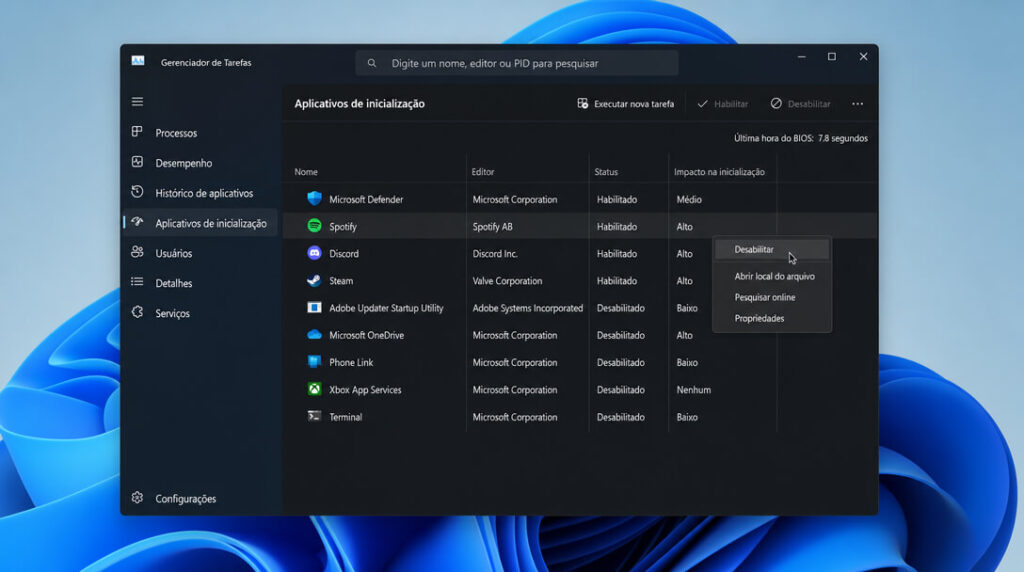The width and height of the screenshot is (1024, 572).
Task: Select the Microsoft Defender row name
Action: click(366, 199)
